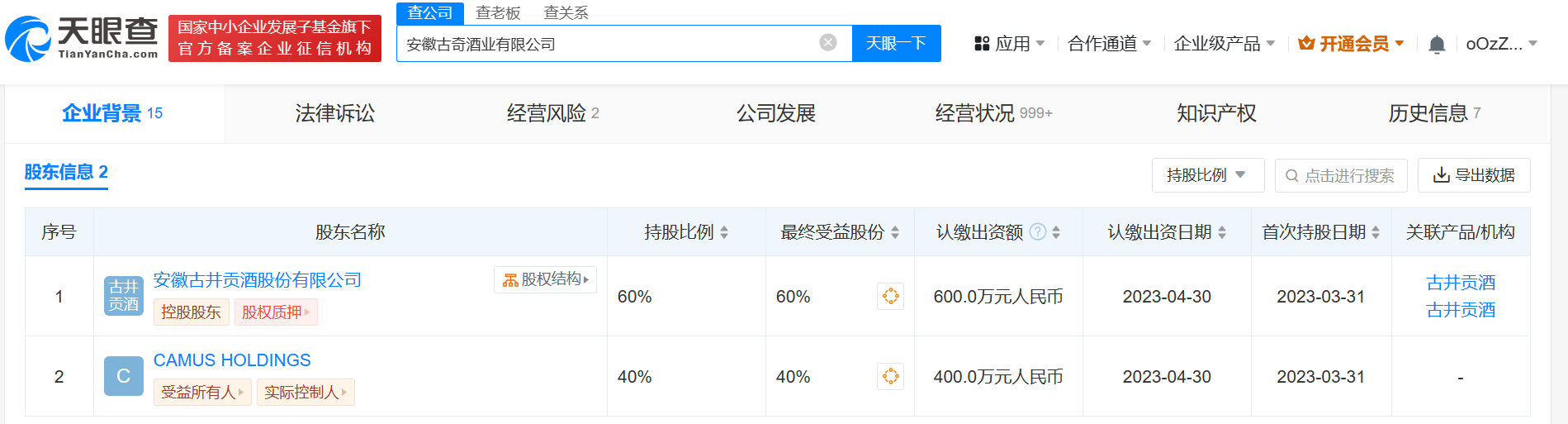Click the government fund banner badge

(275, 38)
